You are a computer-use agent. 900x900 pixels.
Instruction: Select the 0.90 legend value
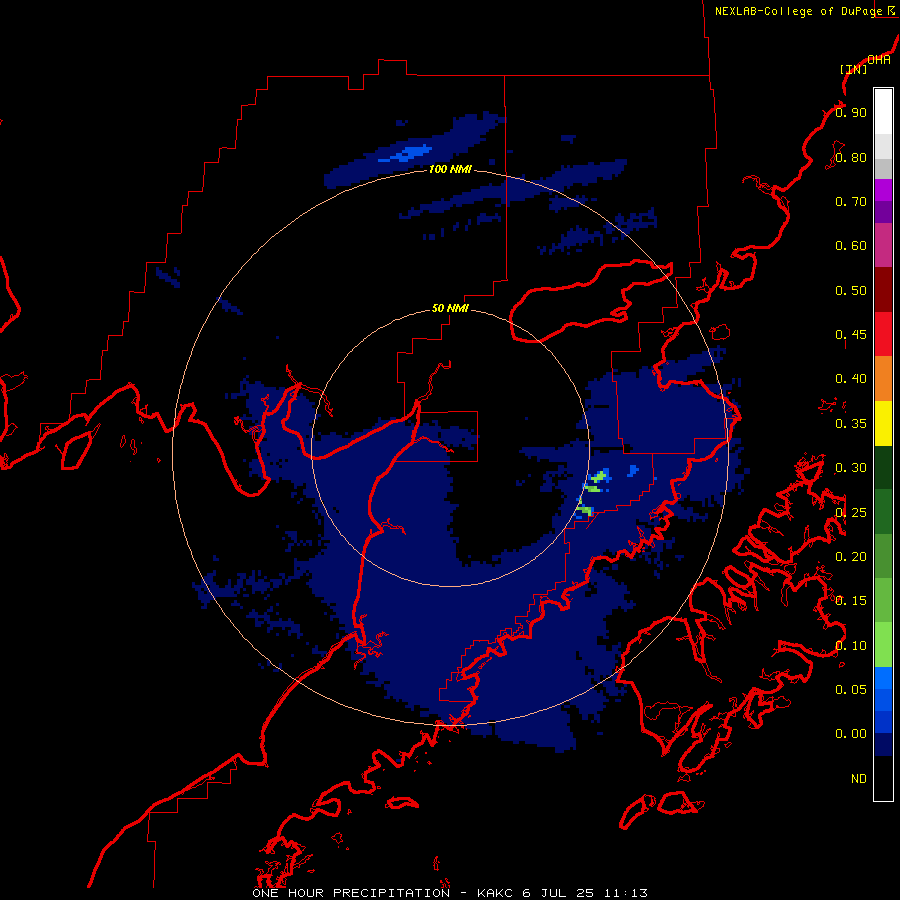851,112
